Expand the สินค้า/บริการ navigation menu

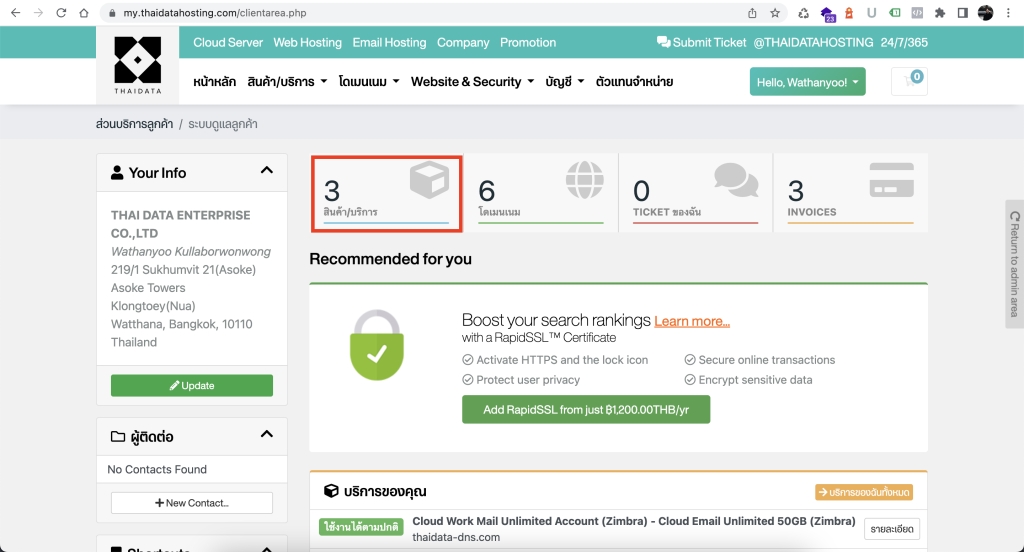(x=287, y=82)
